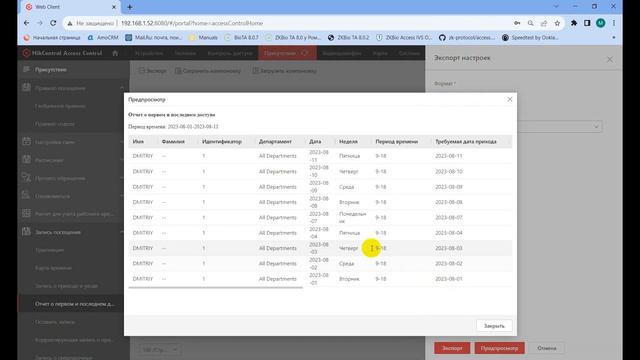Click the Понедельник weekday cell
This screenshot has height=360, width=640.
tap(352, 217)
